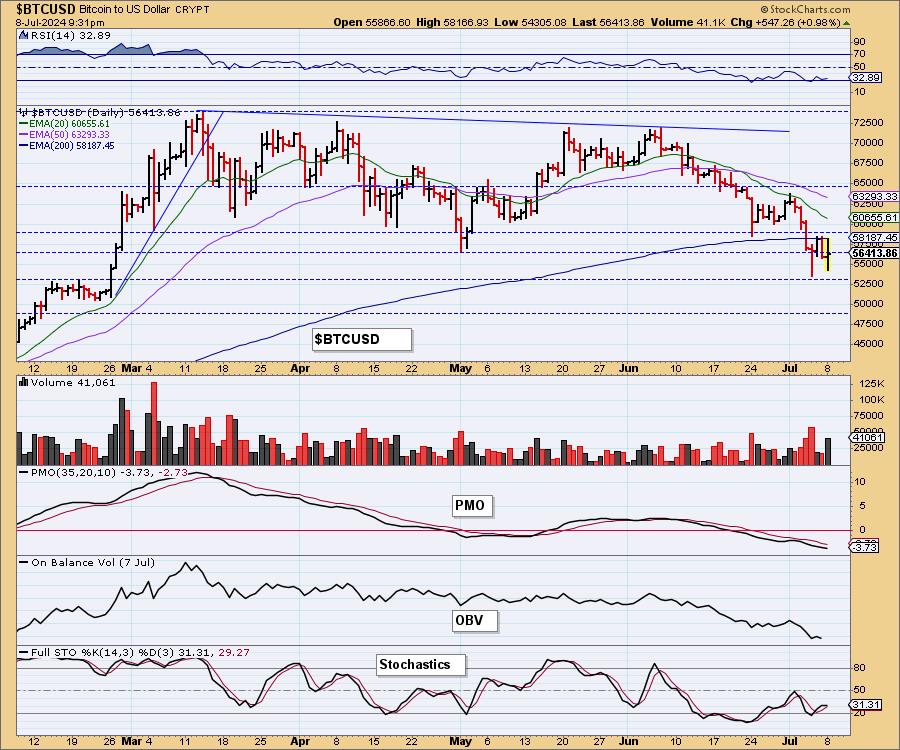The height and width of the screenshot is (750, 900).
Task: Click the green up-arrow change icon
Action: pyautogui.click(x=846, y=24)
